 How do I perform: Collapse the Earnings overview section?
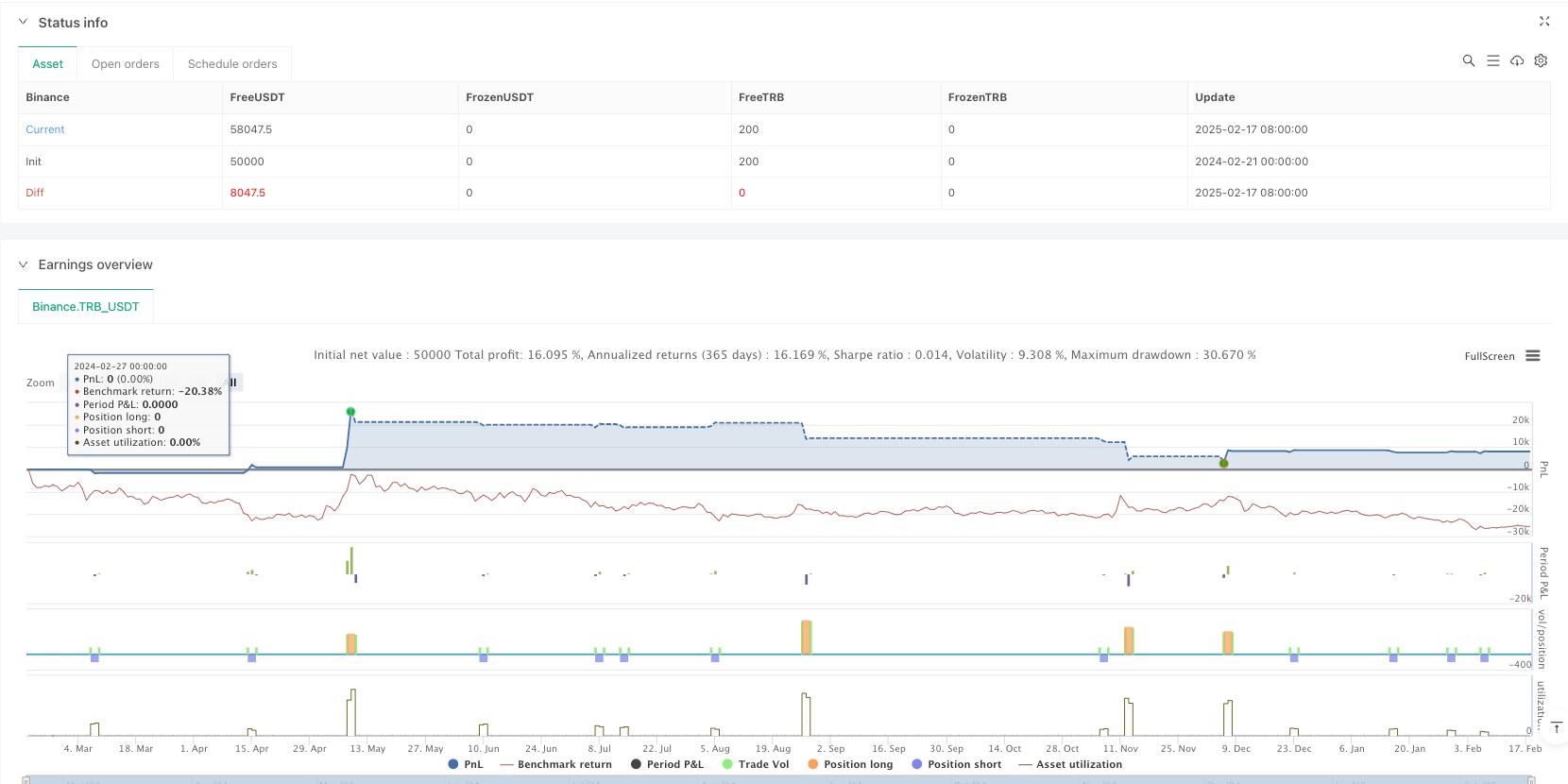[x=24, y=264]
